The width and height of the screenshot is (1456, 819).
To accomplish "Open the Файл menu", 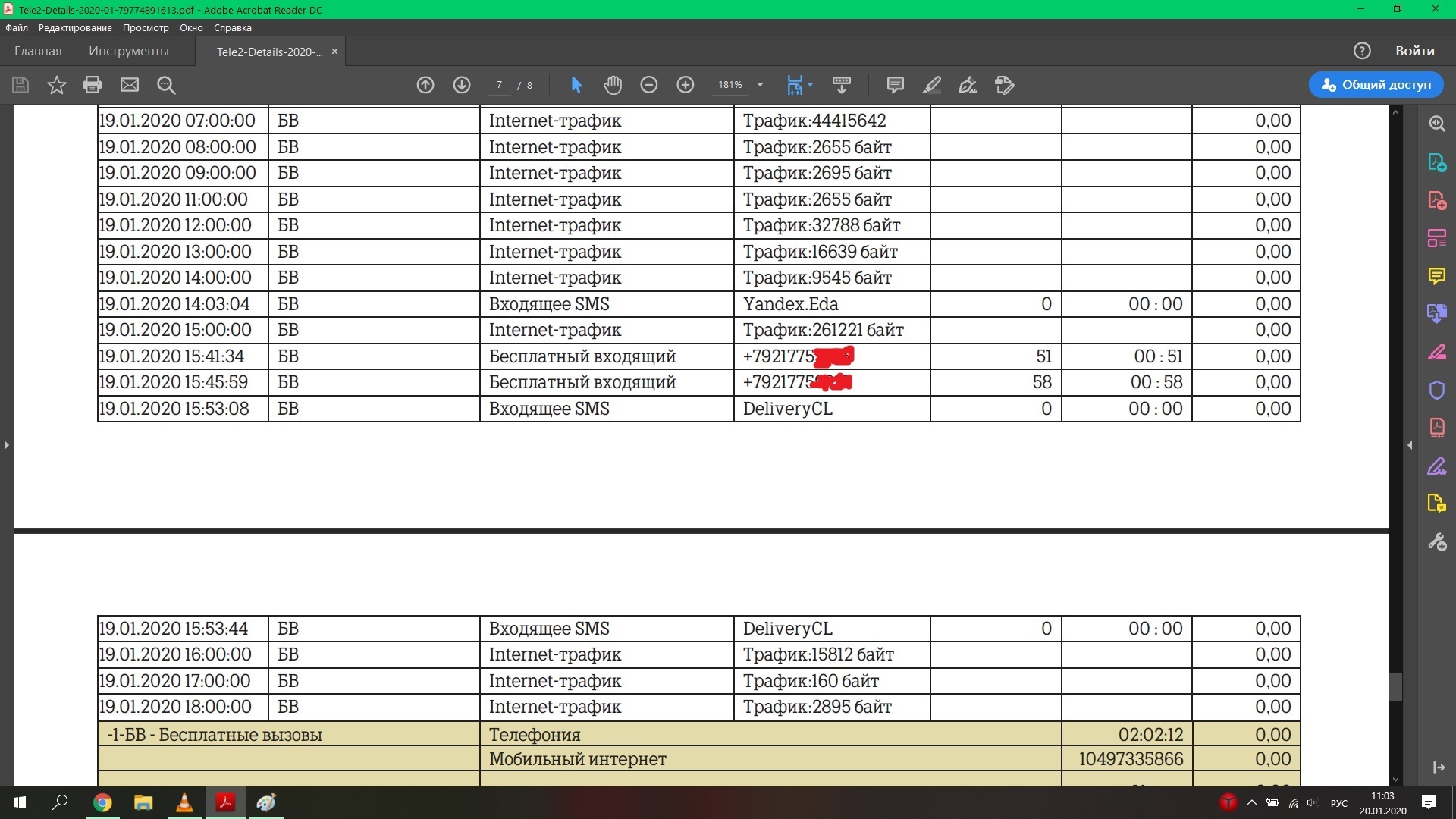I will click(17, 27).
